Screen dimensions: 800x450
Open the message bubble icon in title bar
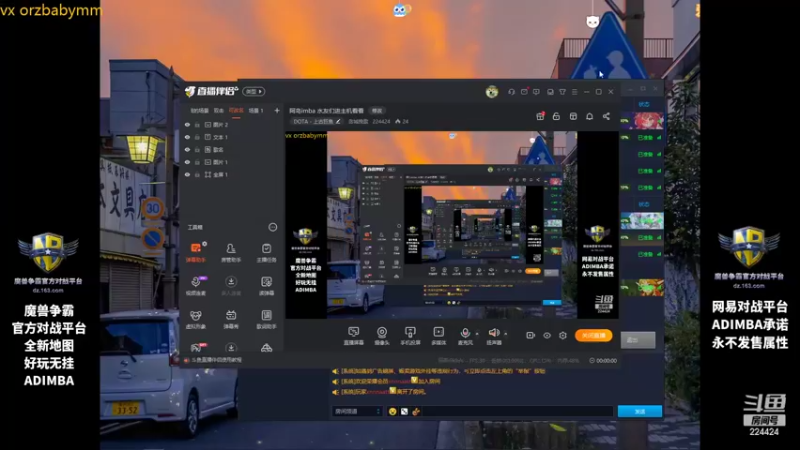(536, 92)
